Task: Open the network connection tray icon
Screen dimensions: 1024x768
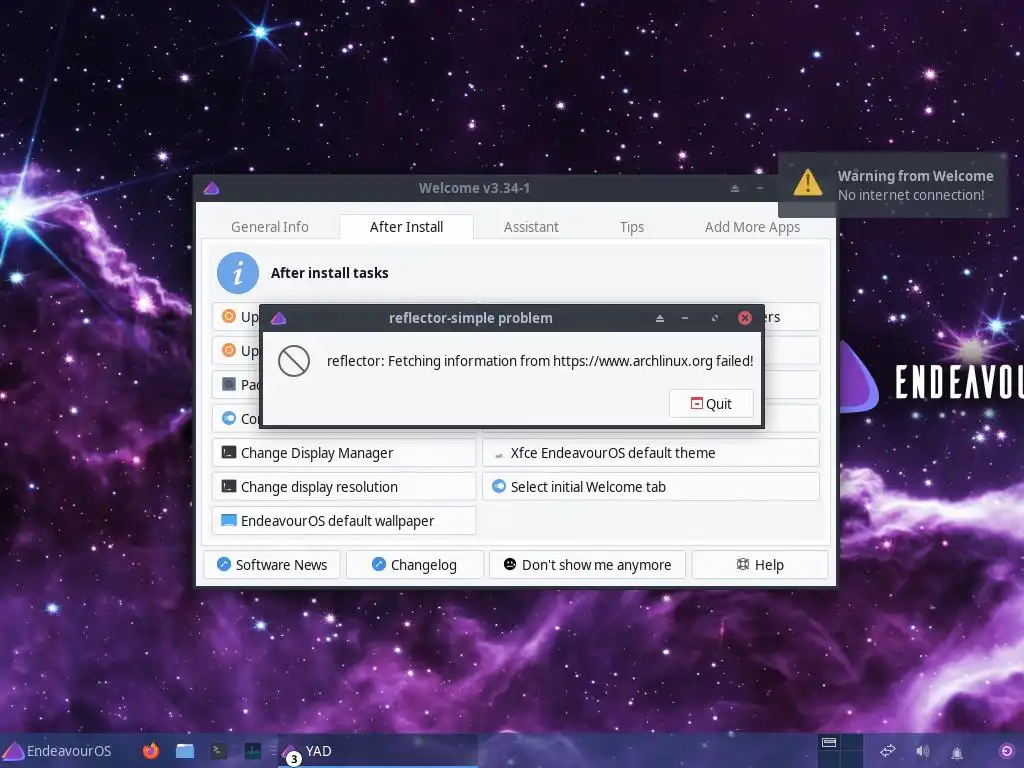Action: pos(888,751)
